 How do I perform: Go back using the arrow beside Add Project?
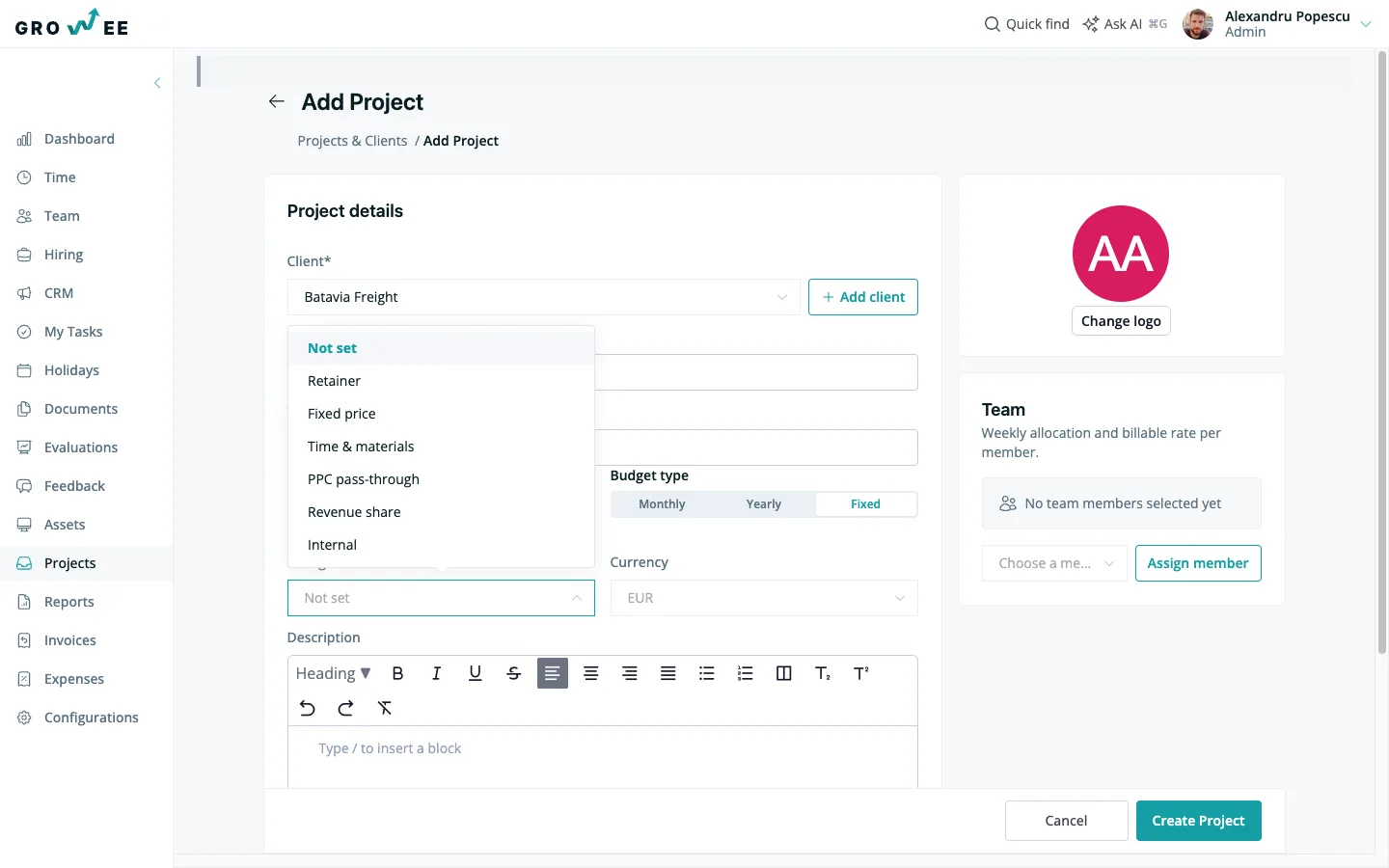pyautogui.click(x=276, y=101)
